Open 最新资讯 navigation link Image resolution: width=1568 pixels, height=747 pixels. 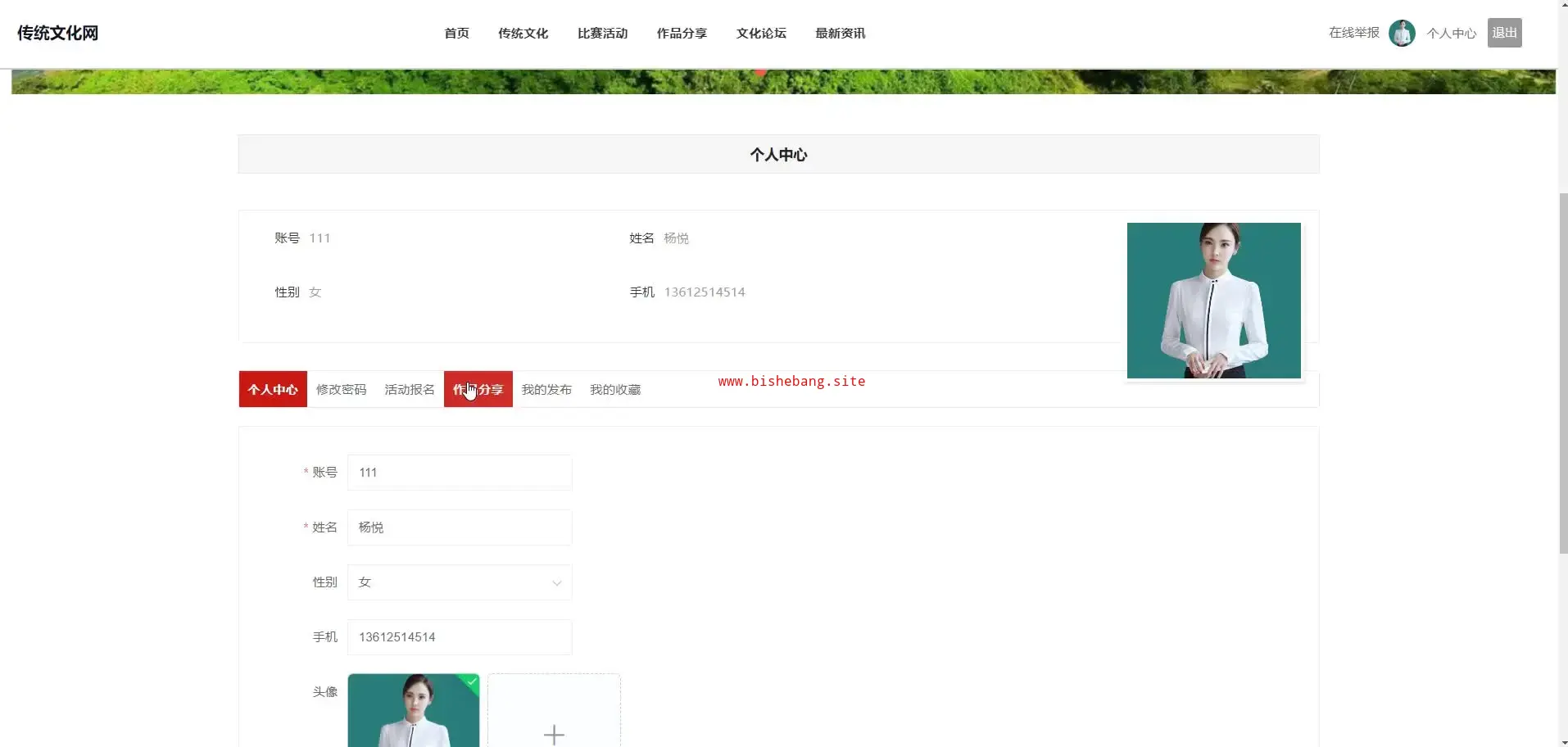(841, 33)
